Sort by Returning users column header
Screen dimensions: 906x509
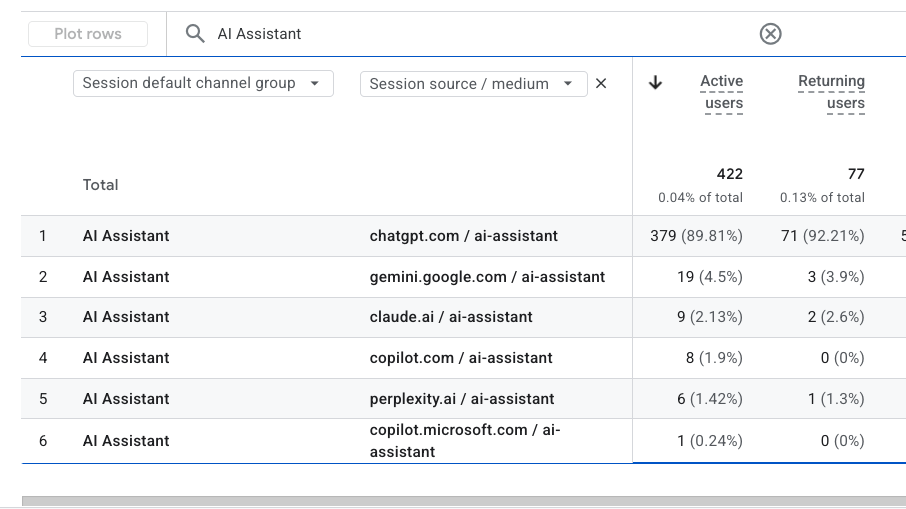(x=831, y=92)
